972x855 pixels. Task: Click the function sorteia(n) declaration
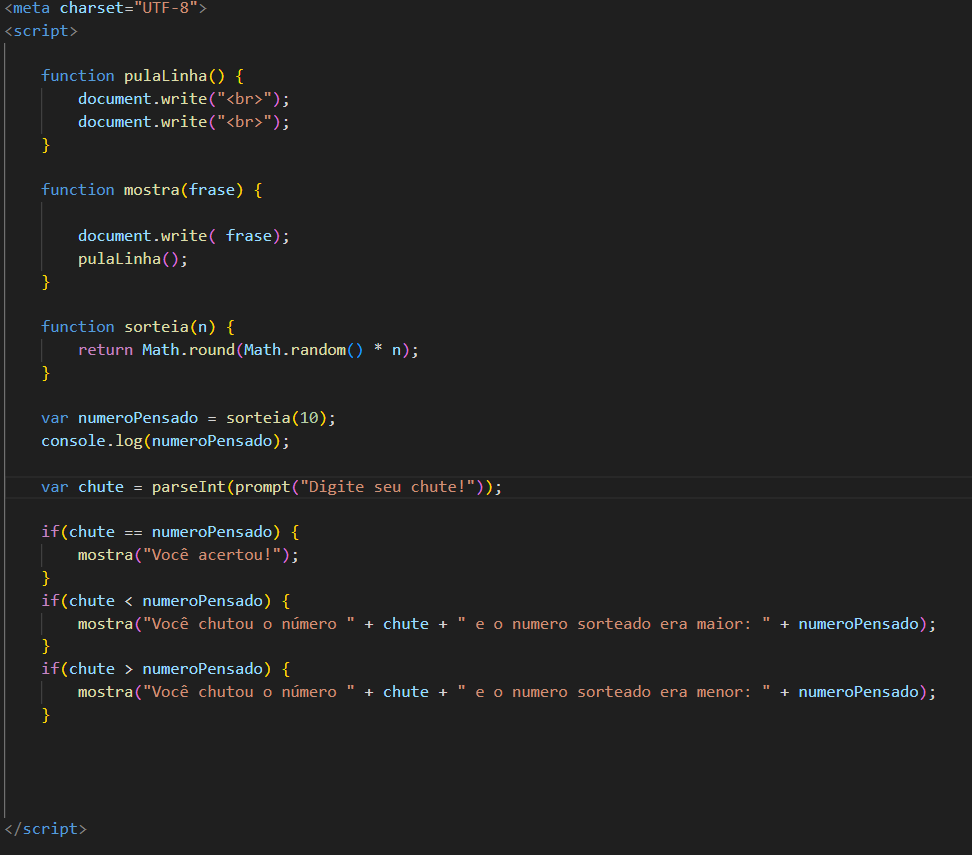pyautogui.click(x=138, y=327)
